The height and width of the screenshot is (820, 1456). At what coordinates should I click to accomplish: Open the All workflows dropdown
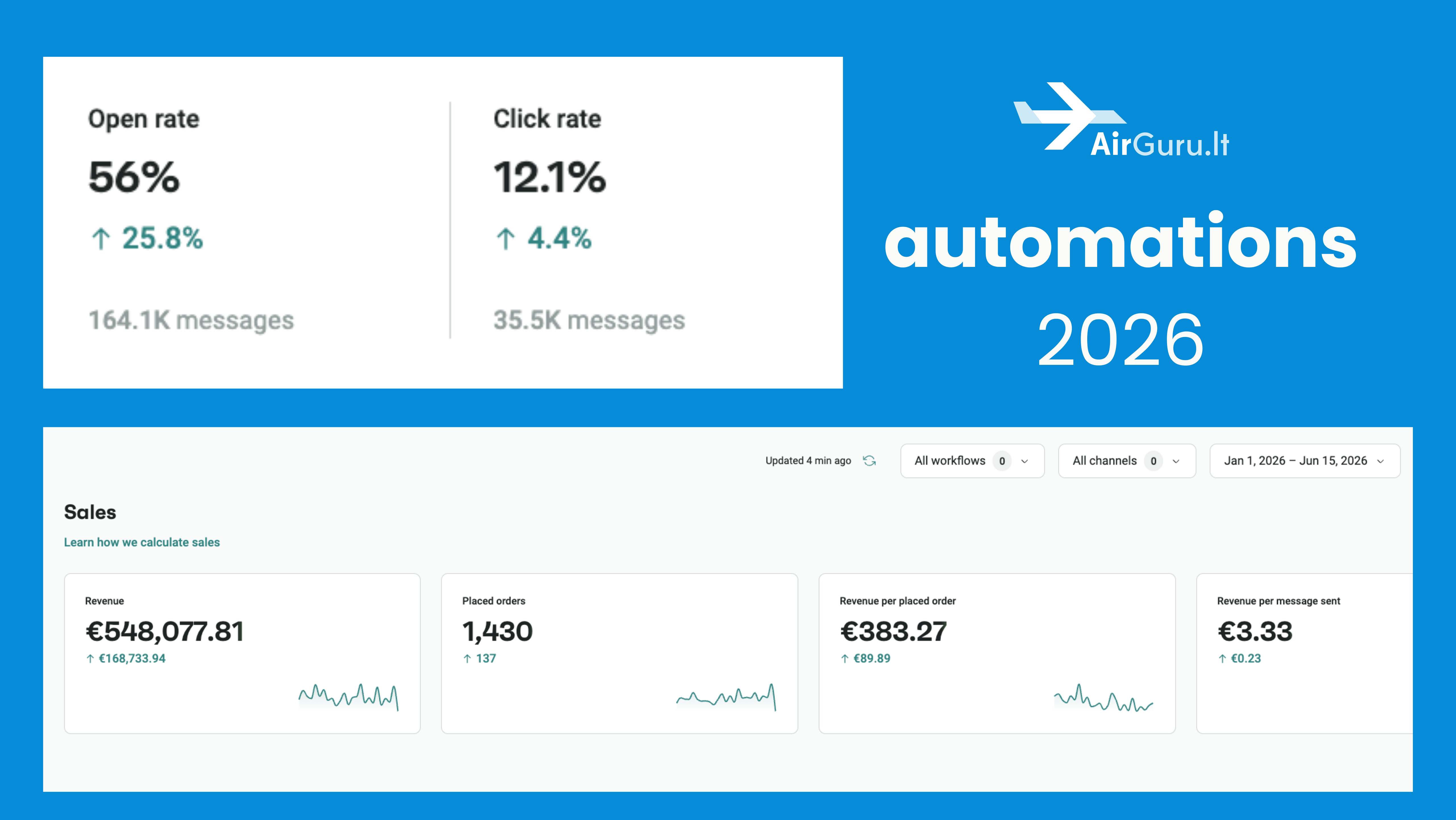(x=972, y=461)
